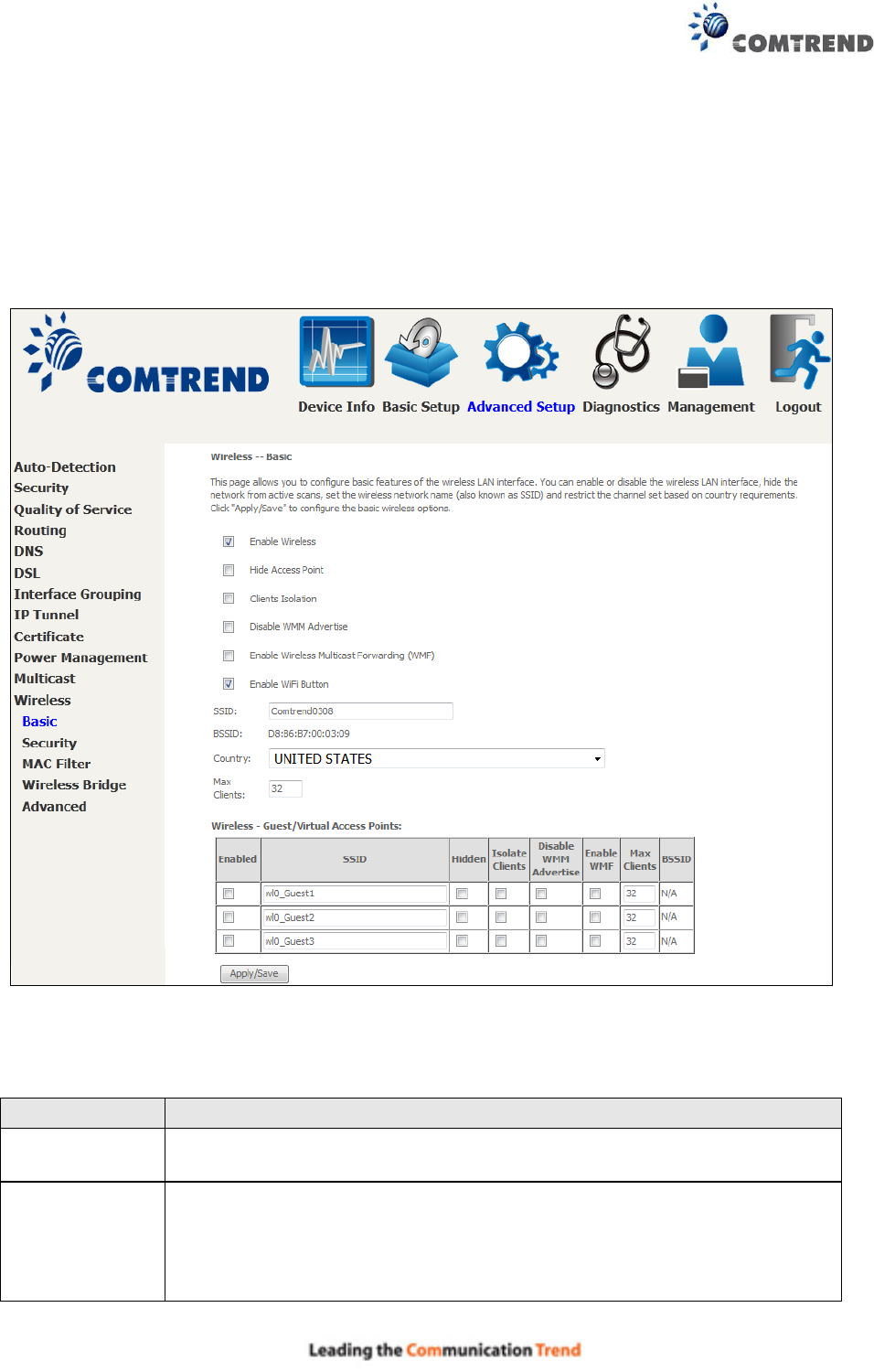Open Auto-Detection in the sidebar
874x1372 pixels.
65,467
